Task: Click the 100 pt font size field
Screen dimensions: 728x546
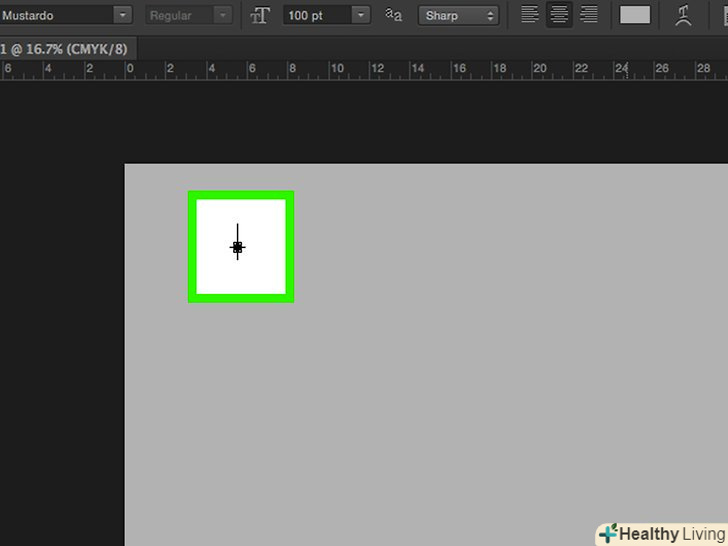Action: pyautogui.click(x=315, y=15)
